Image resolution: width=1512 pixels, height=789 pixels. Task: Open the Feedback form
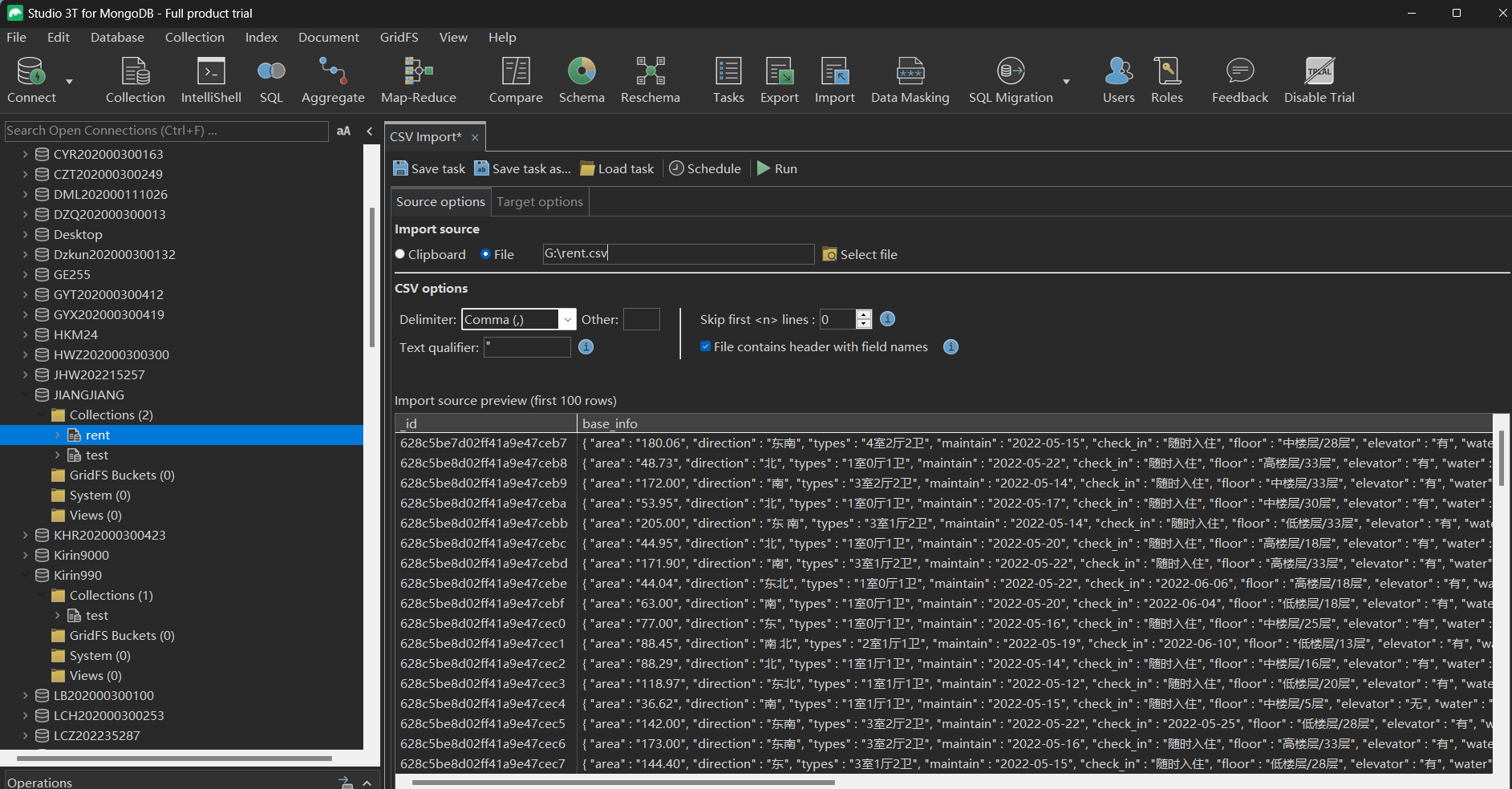(x=1239, y=80)
